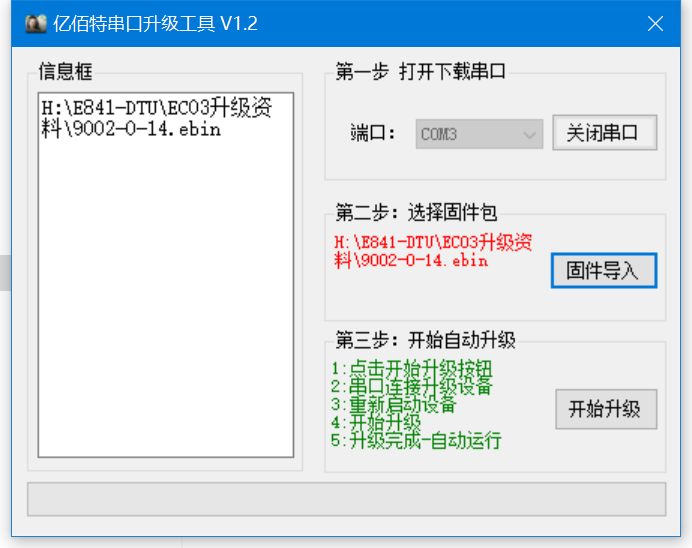Click the 端口 label
692x548 pixels.
[372, 133]
